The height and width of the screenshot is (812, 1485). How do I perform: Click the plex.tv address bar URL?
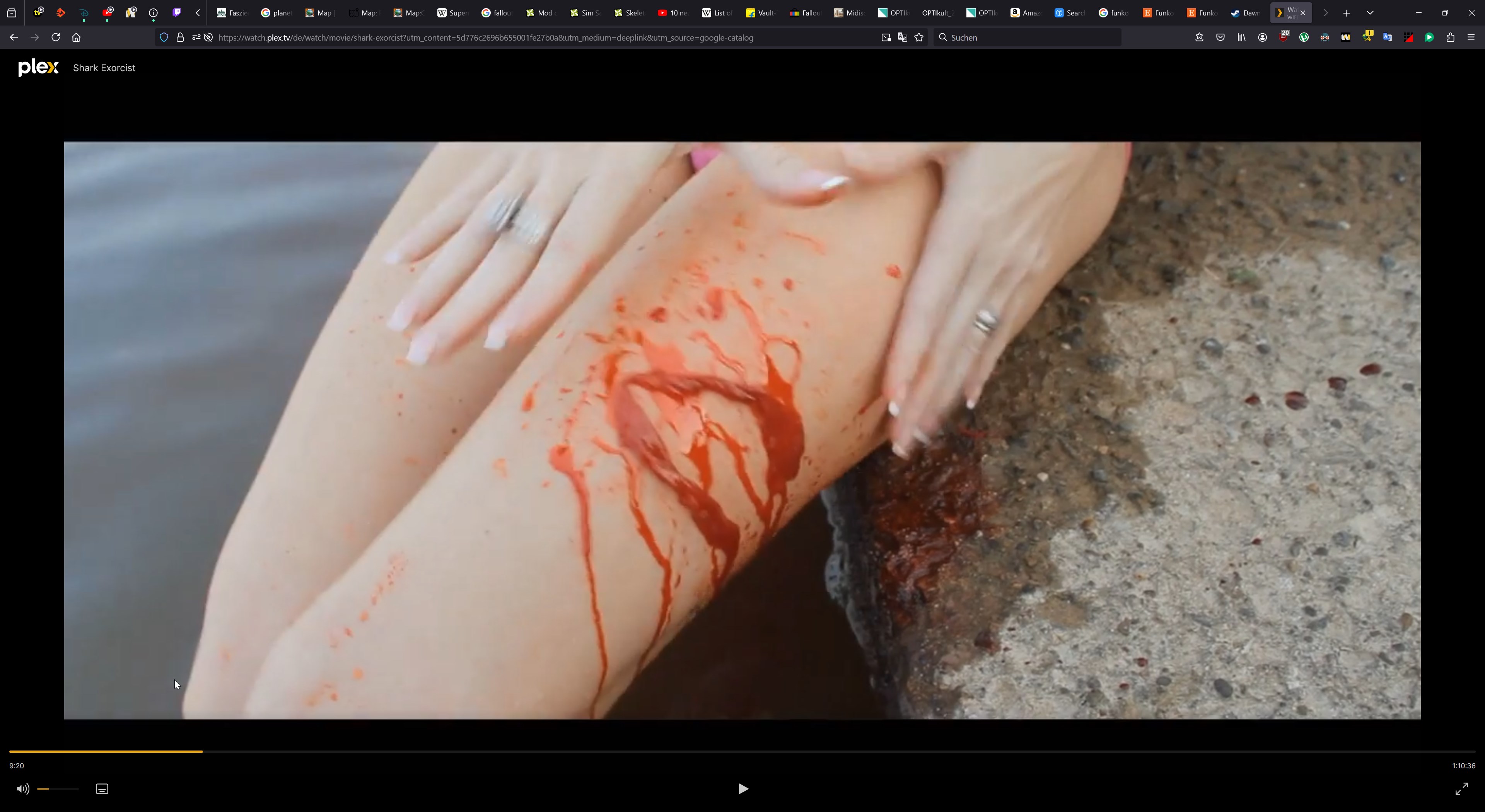click(485, 38)
